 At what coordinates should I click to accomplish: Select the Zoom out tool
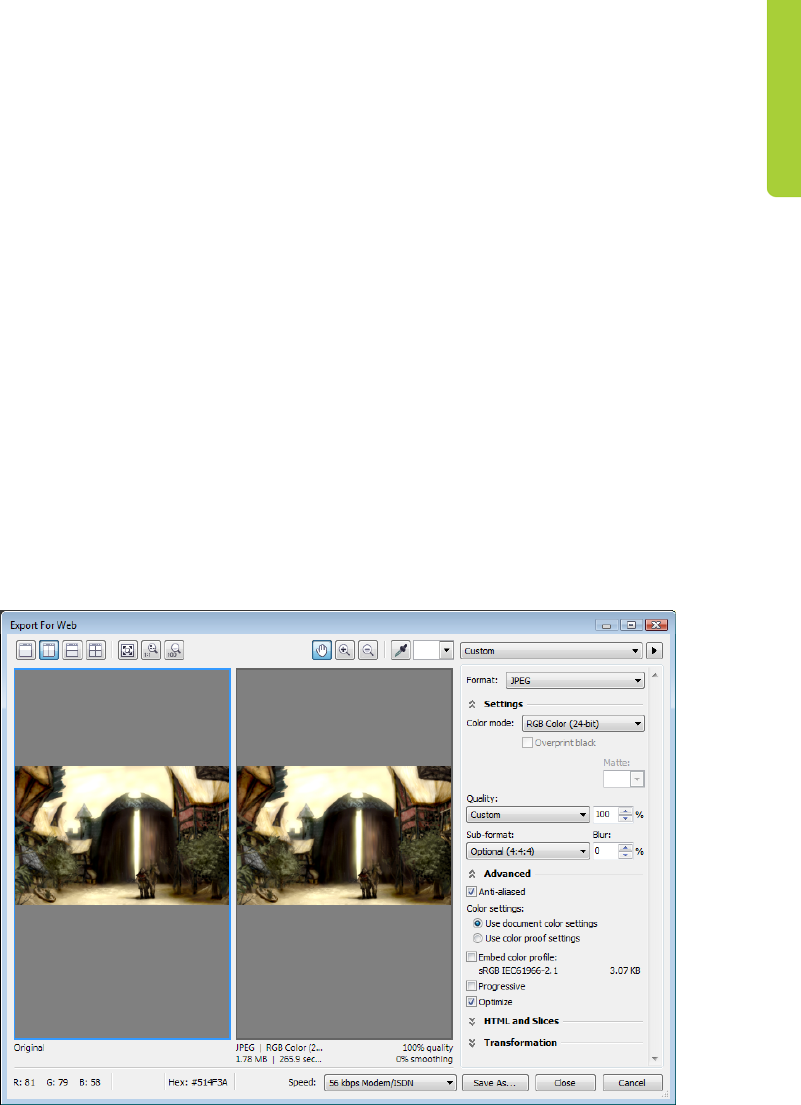[368, 650]
